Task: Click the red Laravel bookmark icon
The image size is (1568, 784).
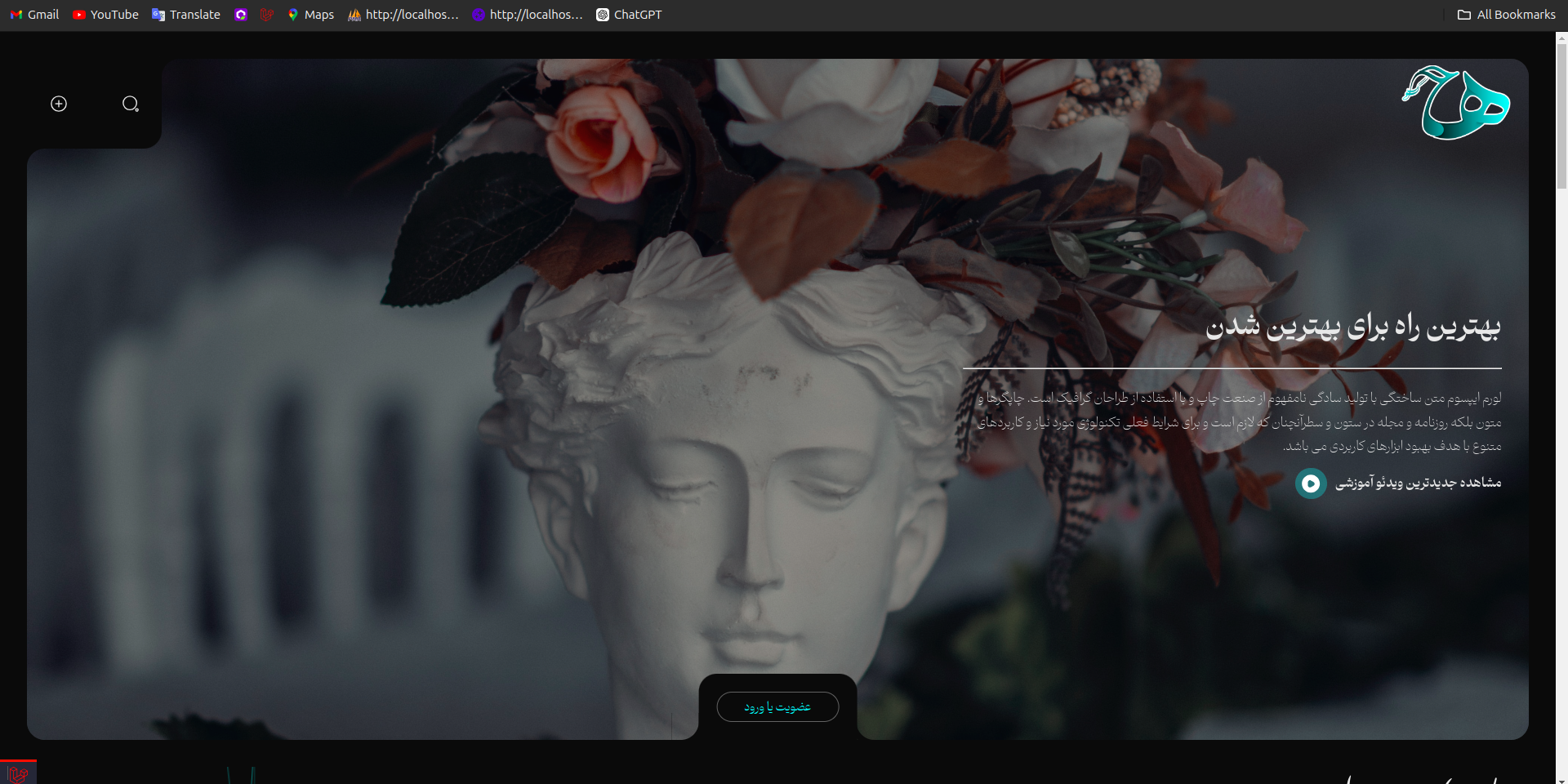Action: (267, 15)
